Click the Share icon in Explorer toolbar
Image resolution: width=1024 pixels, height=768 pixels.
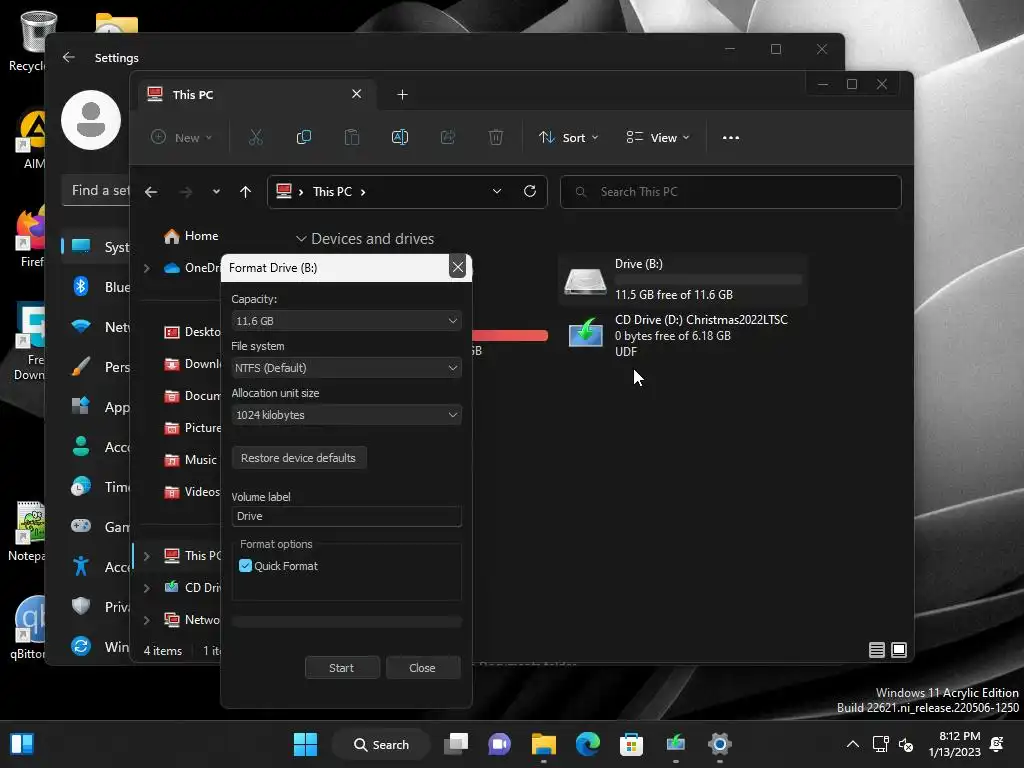coord(448,137)
